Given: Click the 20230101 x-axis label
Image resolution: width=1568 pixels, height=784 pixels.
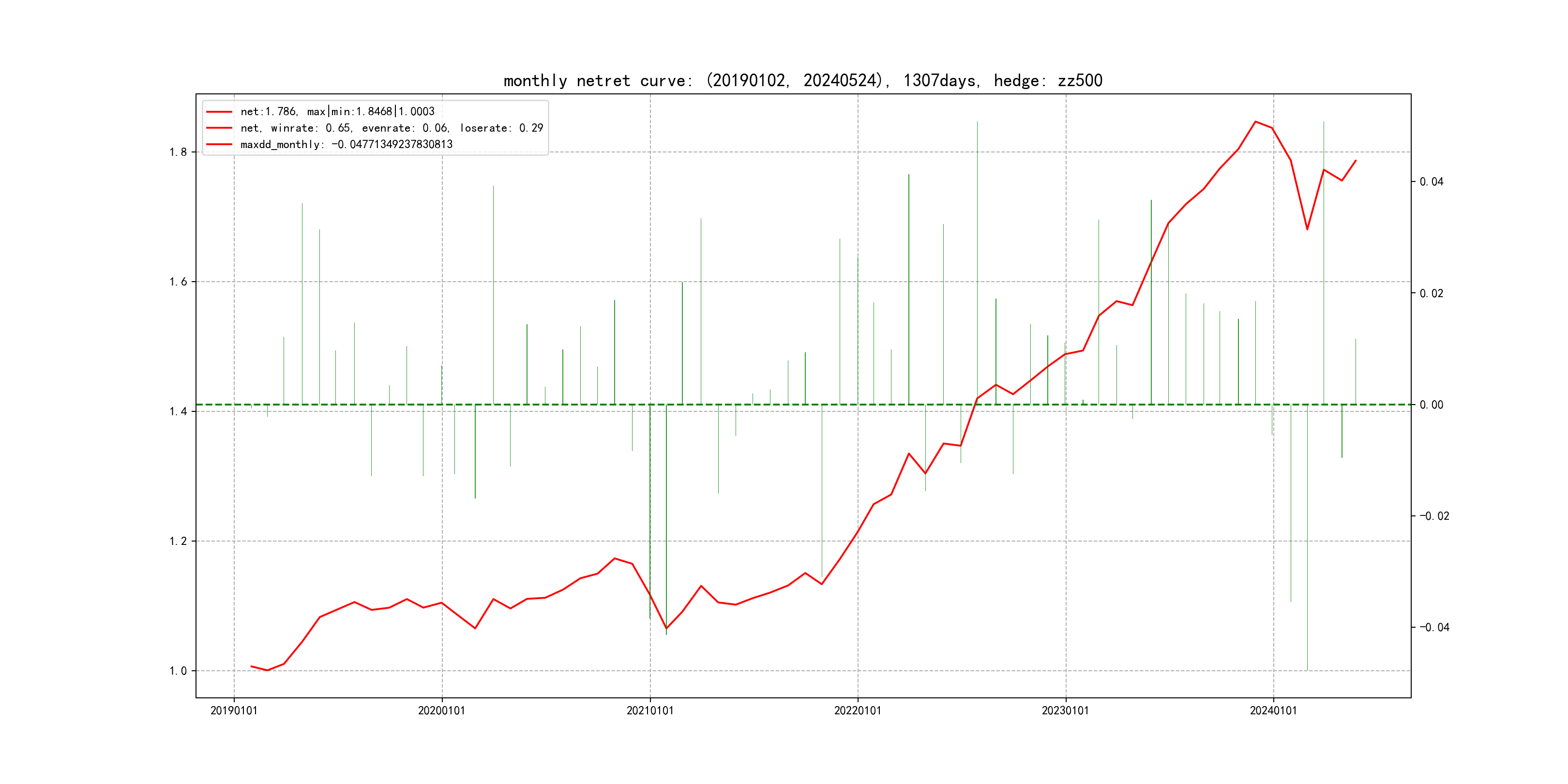Looking at the screenshot, I should pyautogui.click(x=1065, y=710).
